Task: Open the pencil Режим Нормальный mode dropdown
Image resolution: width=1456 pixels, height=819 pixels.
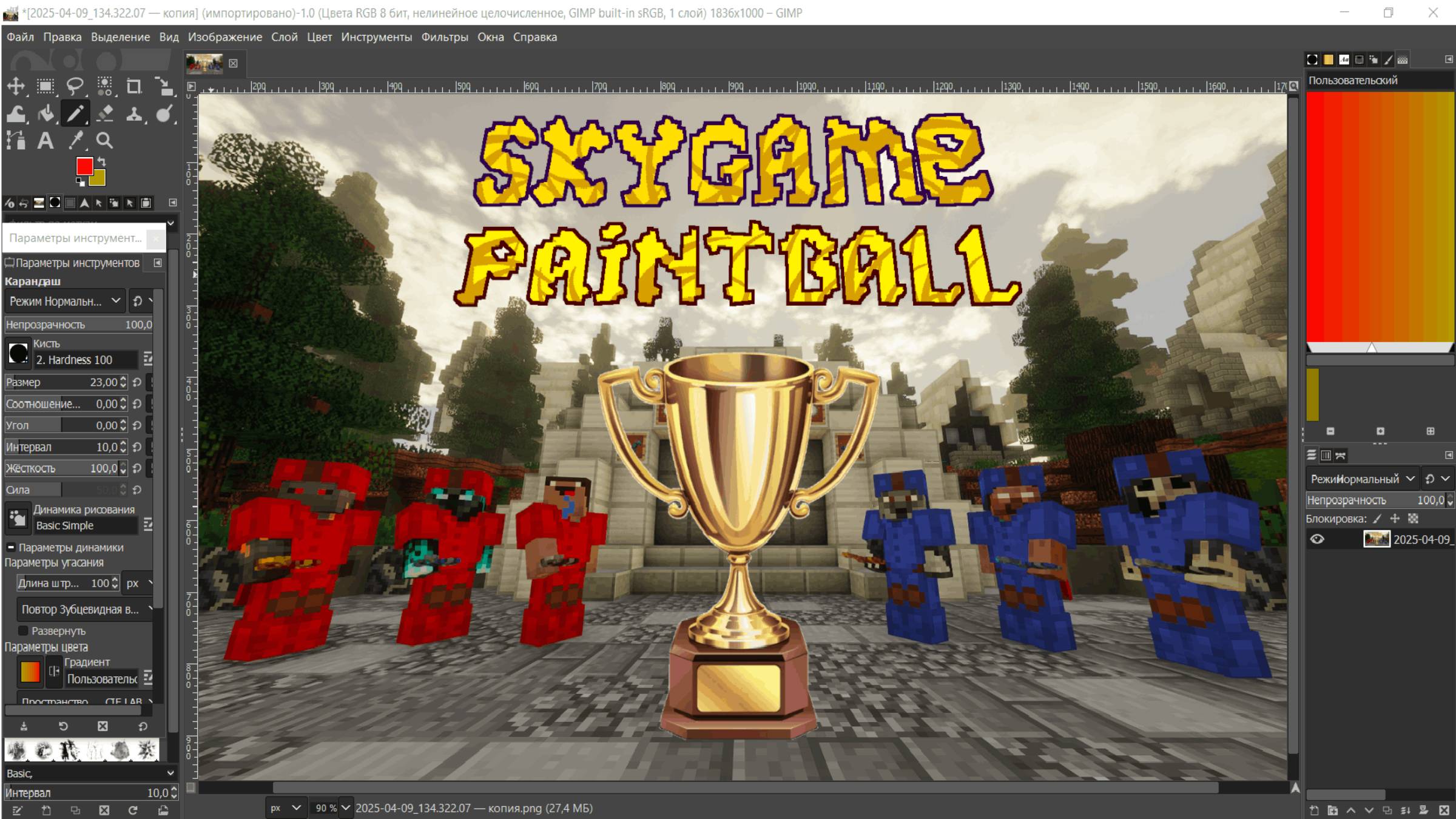Action: click(x=64, y=301)
